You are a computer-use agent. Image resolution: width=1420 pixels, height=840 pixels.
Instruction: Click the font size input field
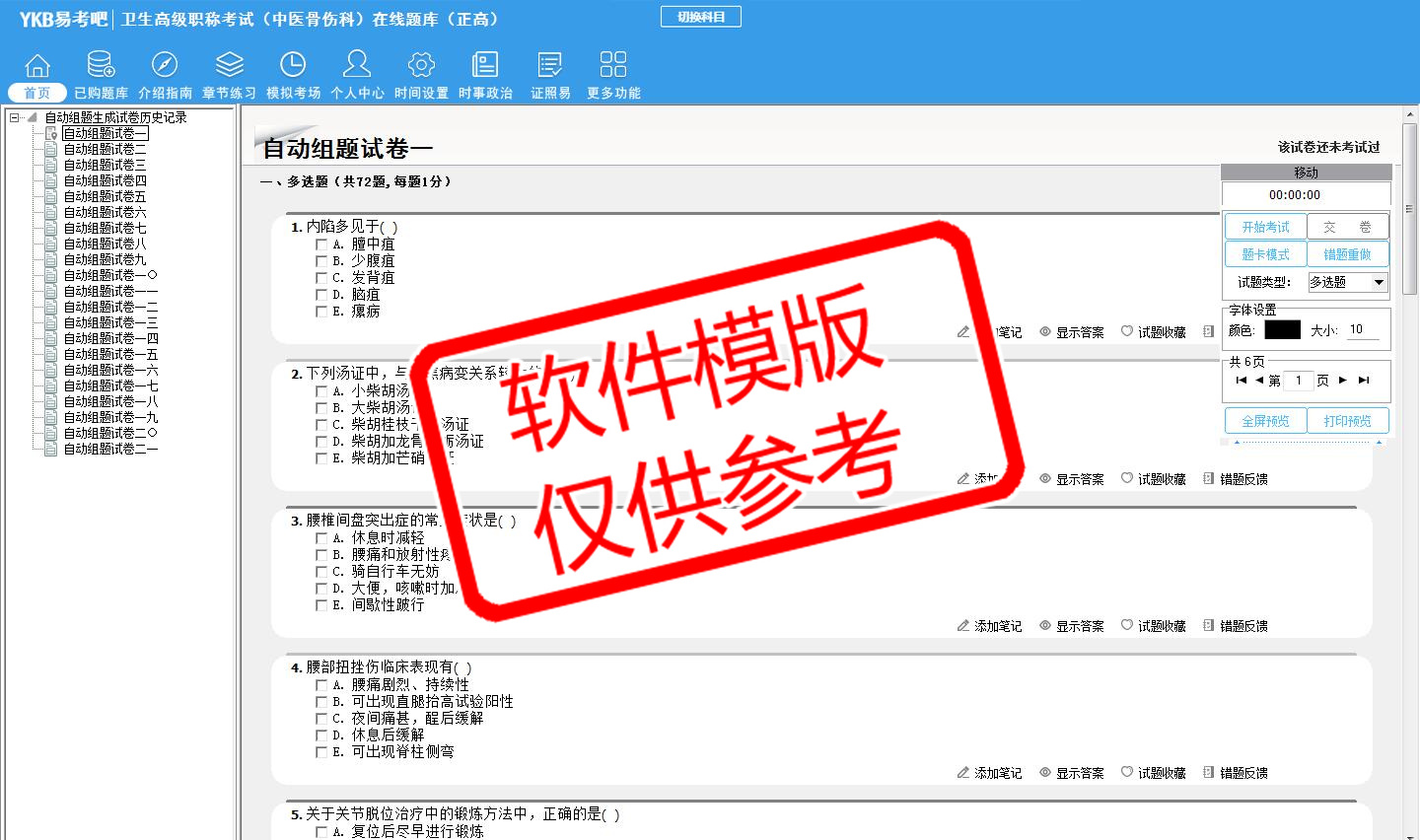tap(1363, 330)
